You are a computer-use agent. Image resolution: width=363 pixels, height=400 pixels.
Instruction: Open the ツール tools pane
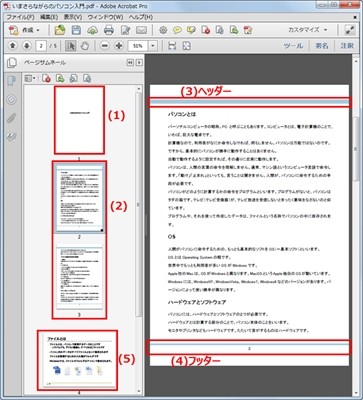[x=293, y=46]
